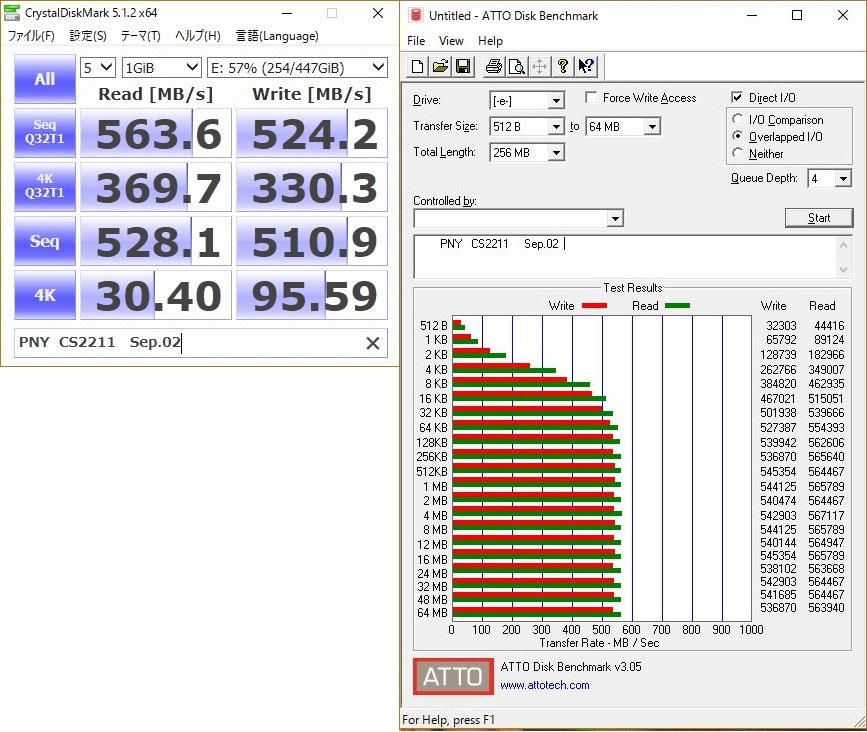Screen dimensions: 867x732
Task: Save results with the floppy disk icon
Action: pos(463,67)
